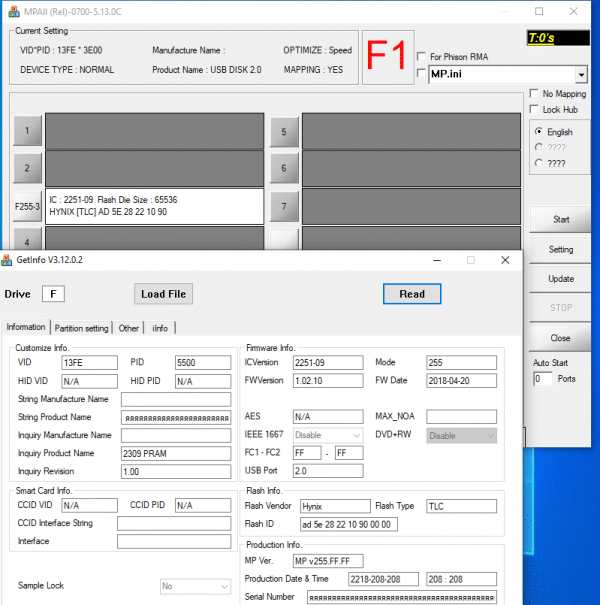The image size is (600, 605).
Task: Click port button 2
Action: [x=27, y=168]
